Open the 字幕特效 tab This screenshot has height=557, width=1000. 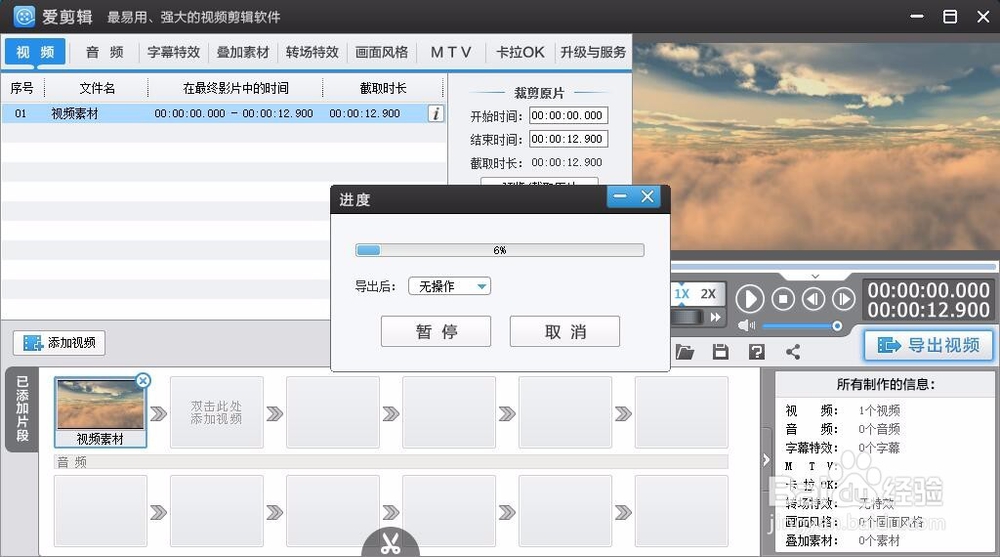(173, 52)
